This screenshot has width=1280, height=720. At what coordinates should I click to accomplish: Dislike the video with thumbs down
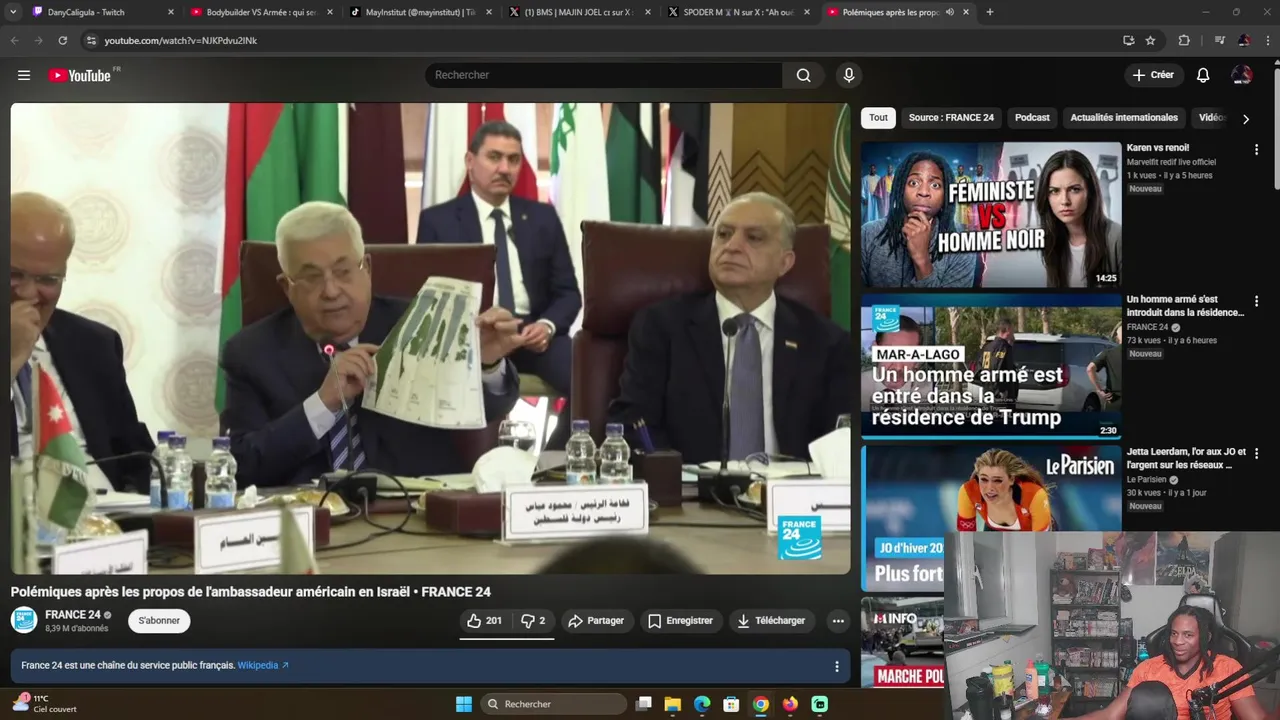tap(533, 621)
